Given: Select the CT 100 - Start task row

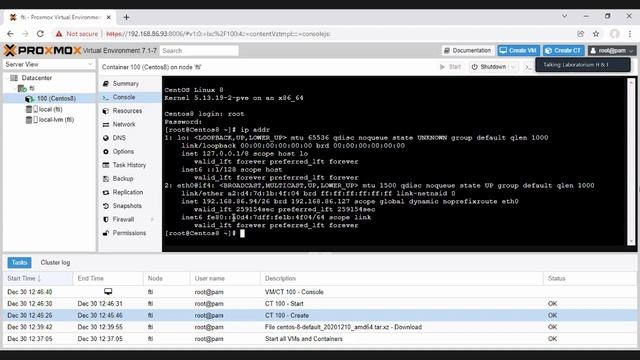Looking at the screenshot, I should [320, 304].
